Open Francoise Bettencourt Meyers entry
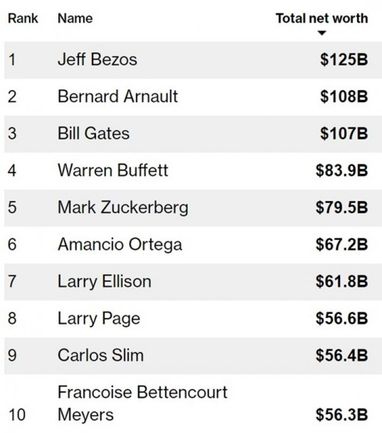Screen dimensions: 382x433 pyautogui.click(x=142, y=403)
